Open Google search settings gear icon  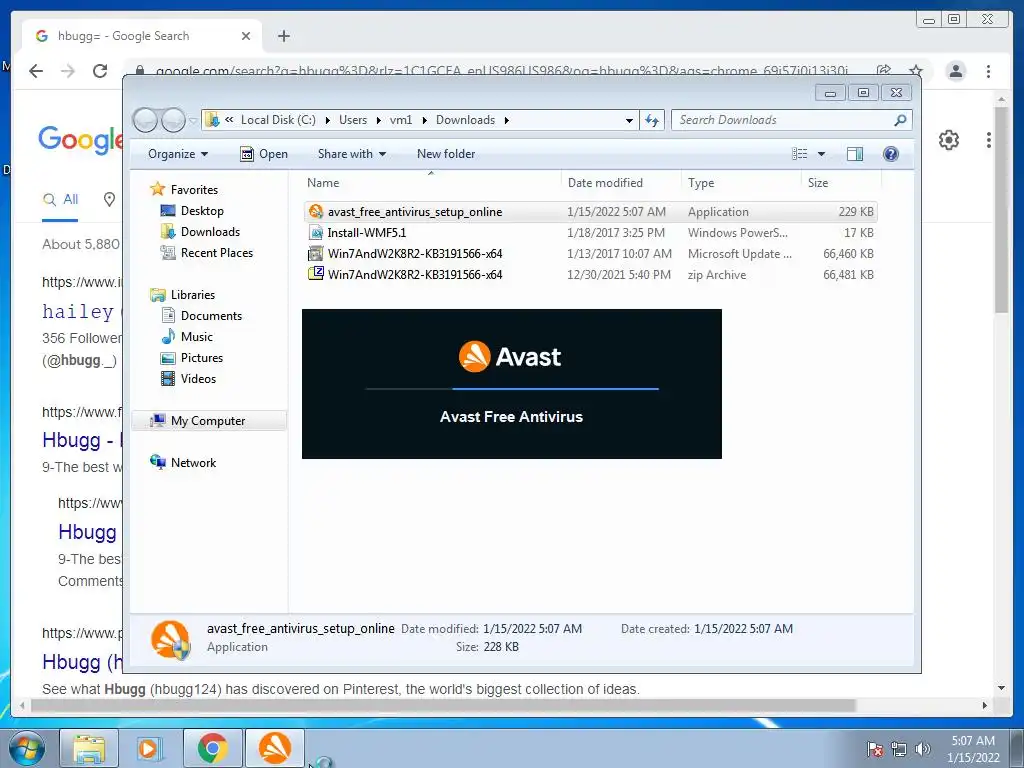948,140
